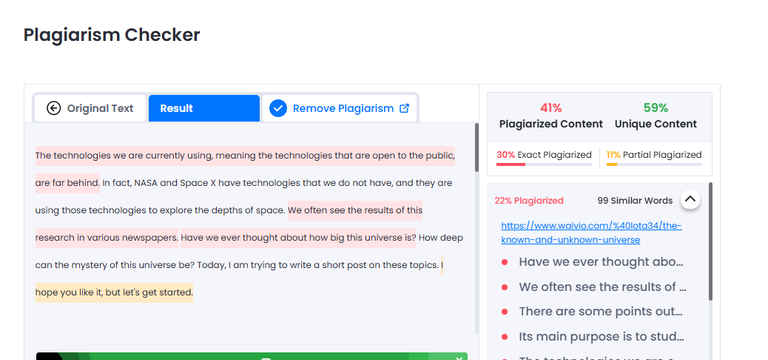
Task: Select match 'There are some points out...'
Action: [x=600, y=312]
